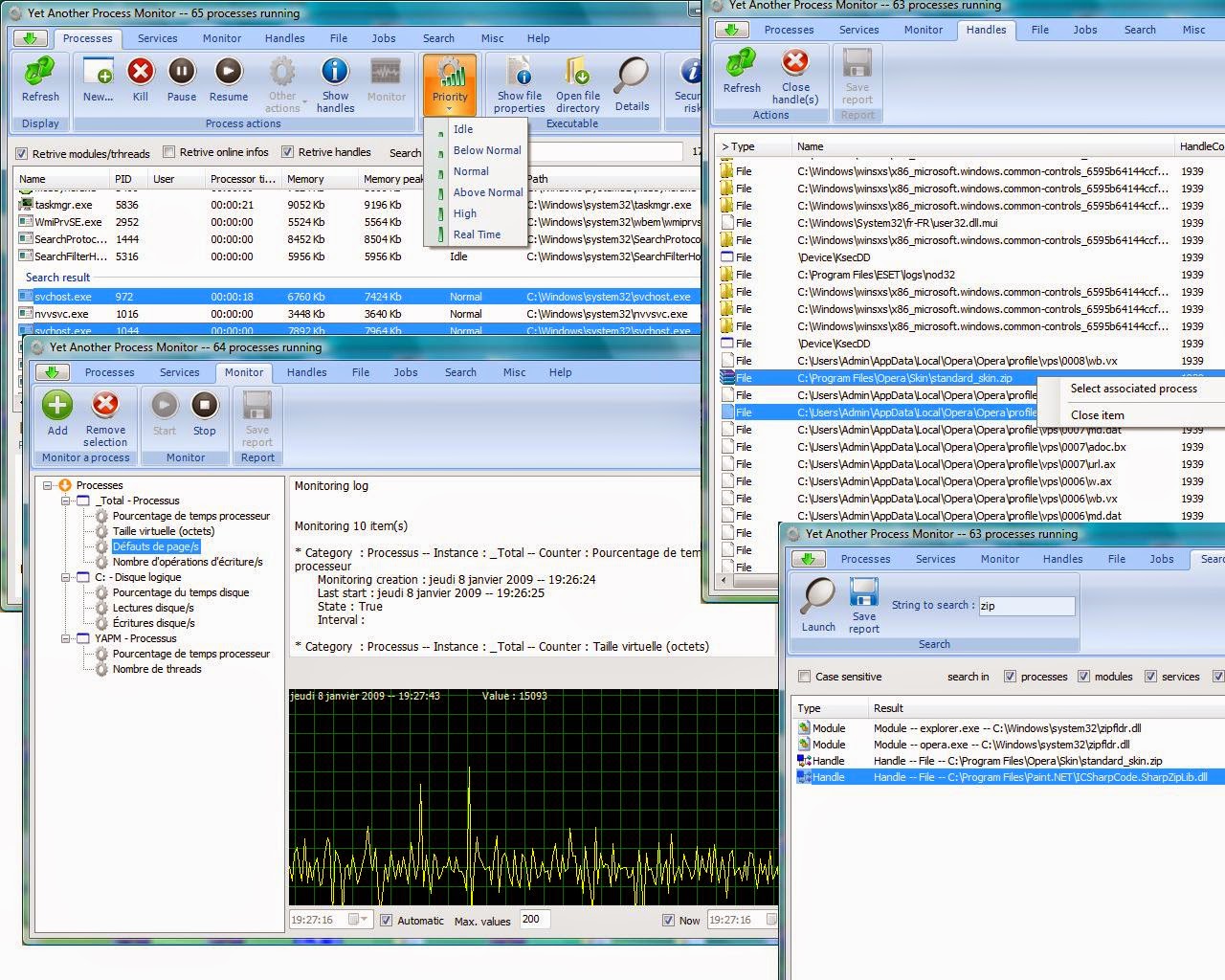The width and height of the screenshot is (1225, 980).
Task: Enable the Case sensitive search option
Action: click(803, 676)
